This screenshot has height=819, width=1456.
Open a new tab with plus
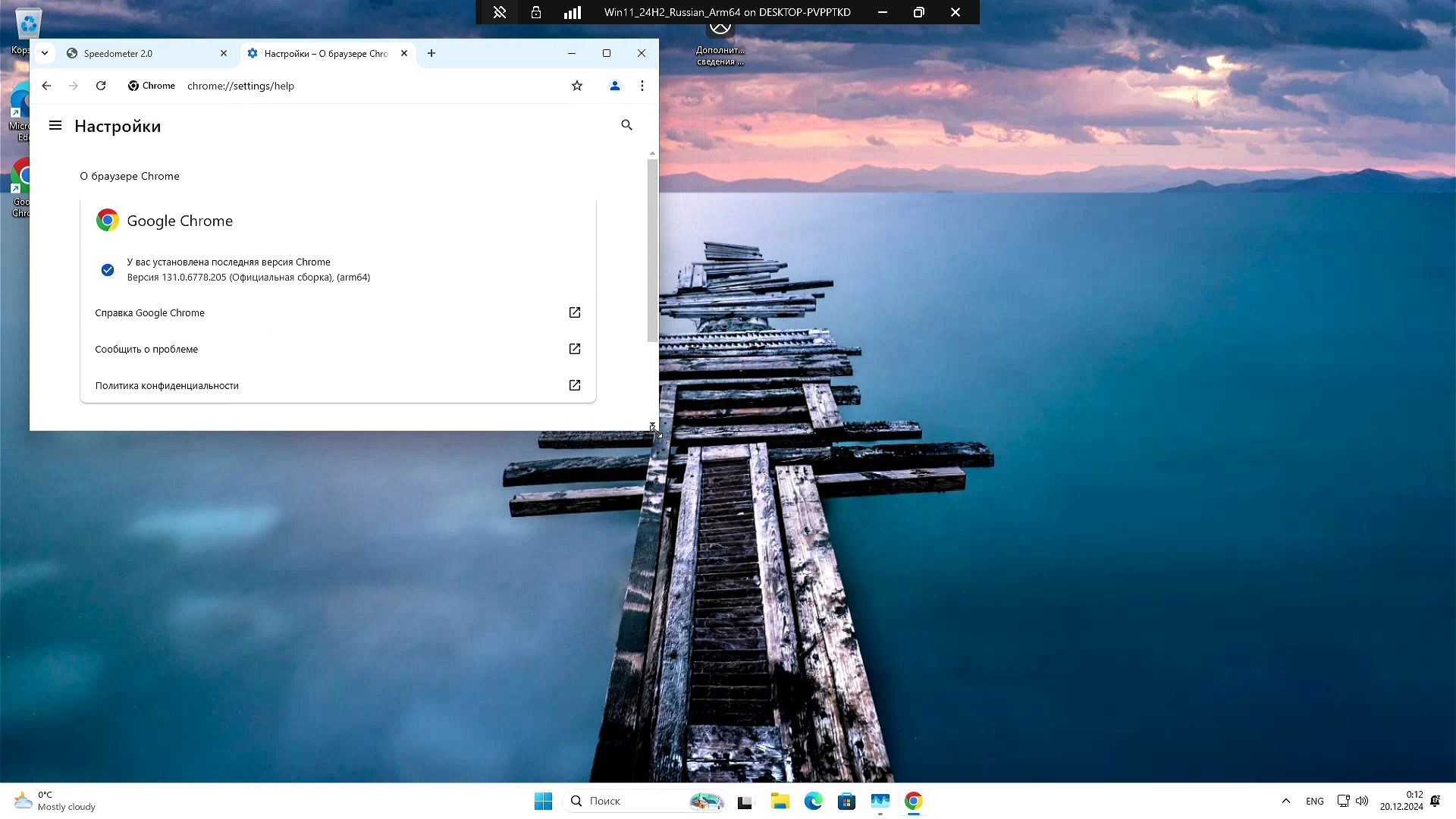pos(431,53)
